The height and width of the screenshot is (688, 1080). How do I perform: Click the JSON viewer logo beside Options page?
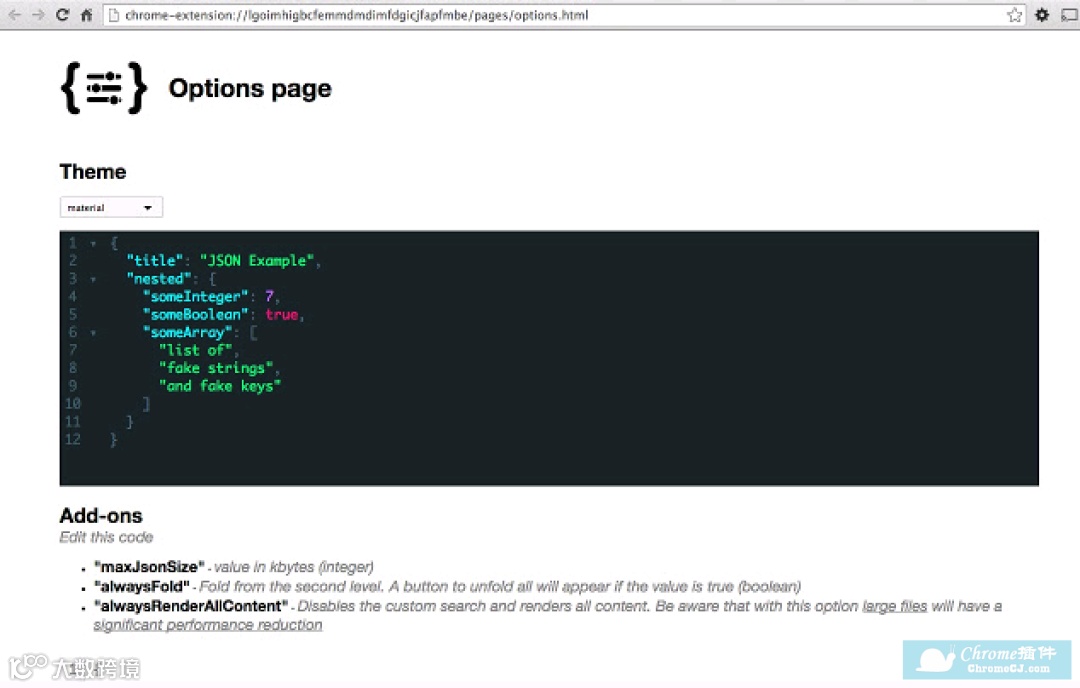pos(103,88)
